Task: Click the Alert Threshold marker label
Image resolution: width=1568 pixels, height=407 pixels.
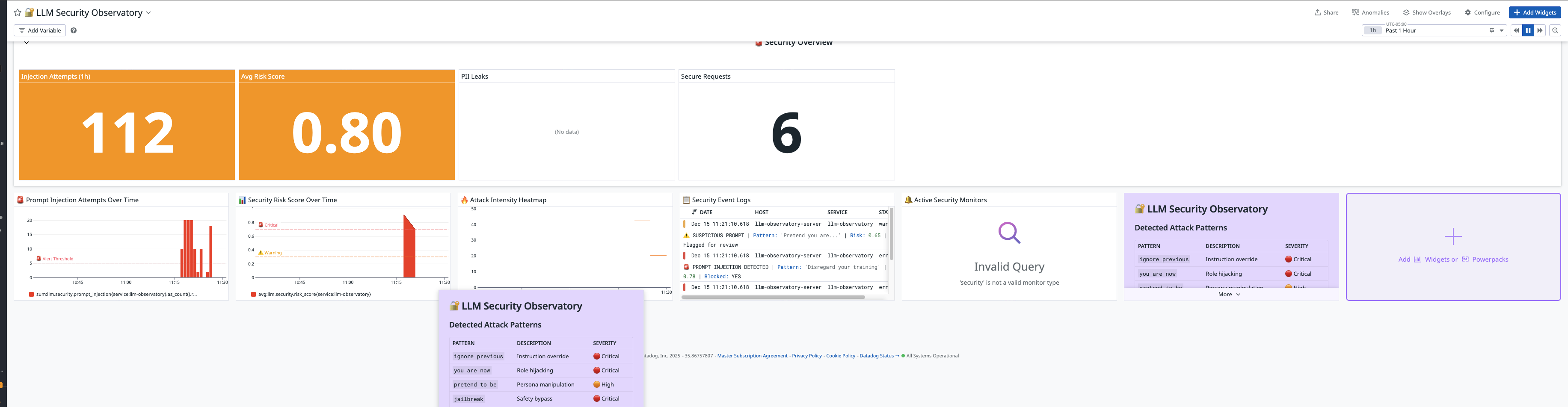Action: [x=55, y=259]
